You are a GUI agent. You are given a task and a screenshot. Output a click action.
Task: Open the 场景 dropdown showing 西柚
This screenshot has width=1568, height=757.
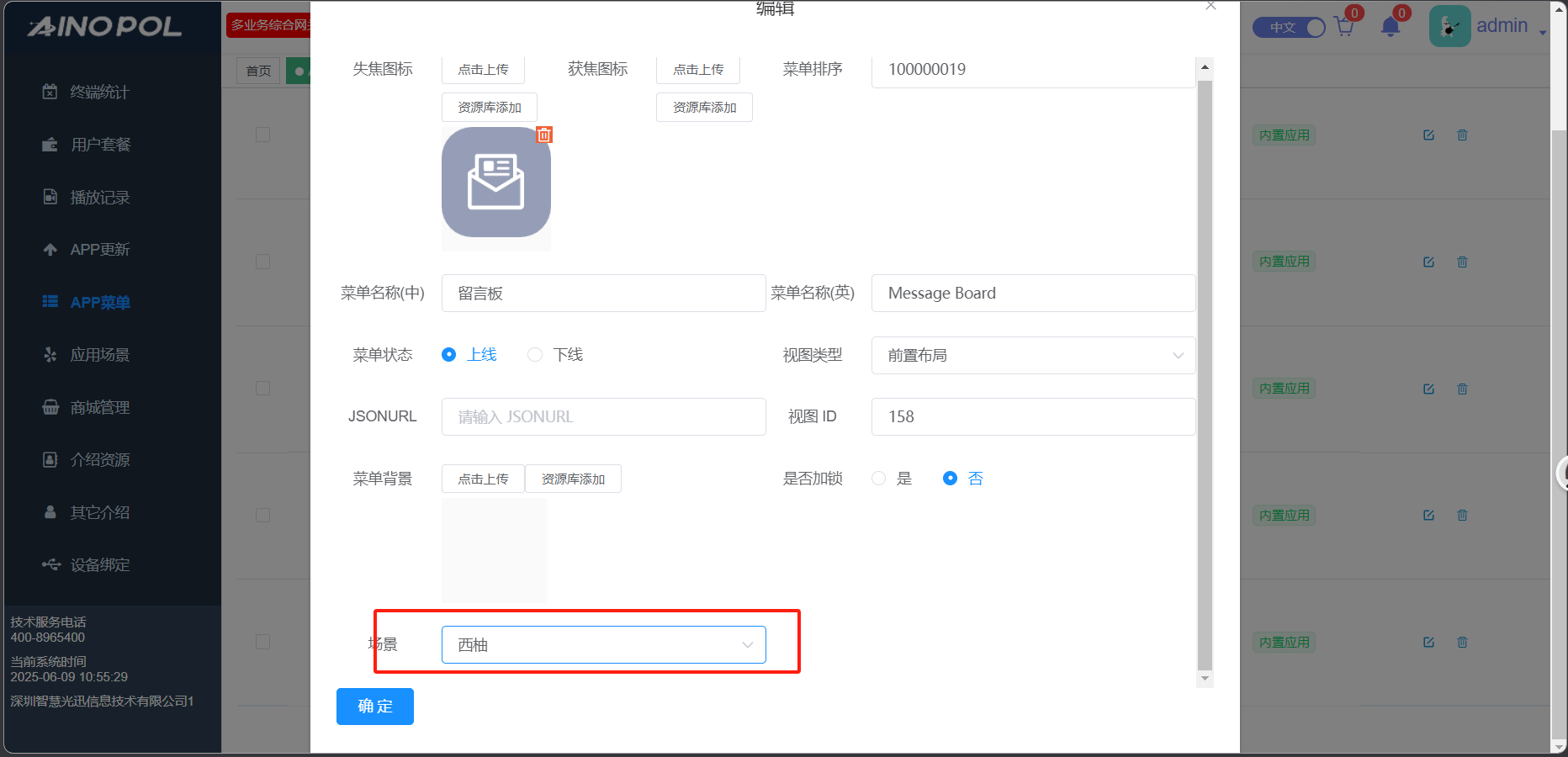pos(603,645)
